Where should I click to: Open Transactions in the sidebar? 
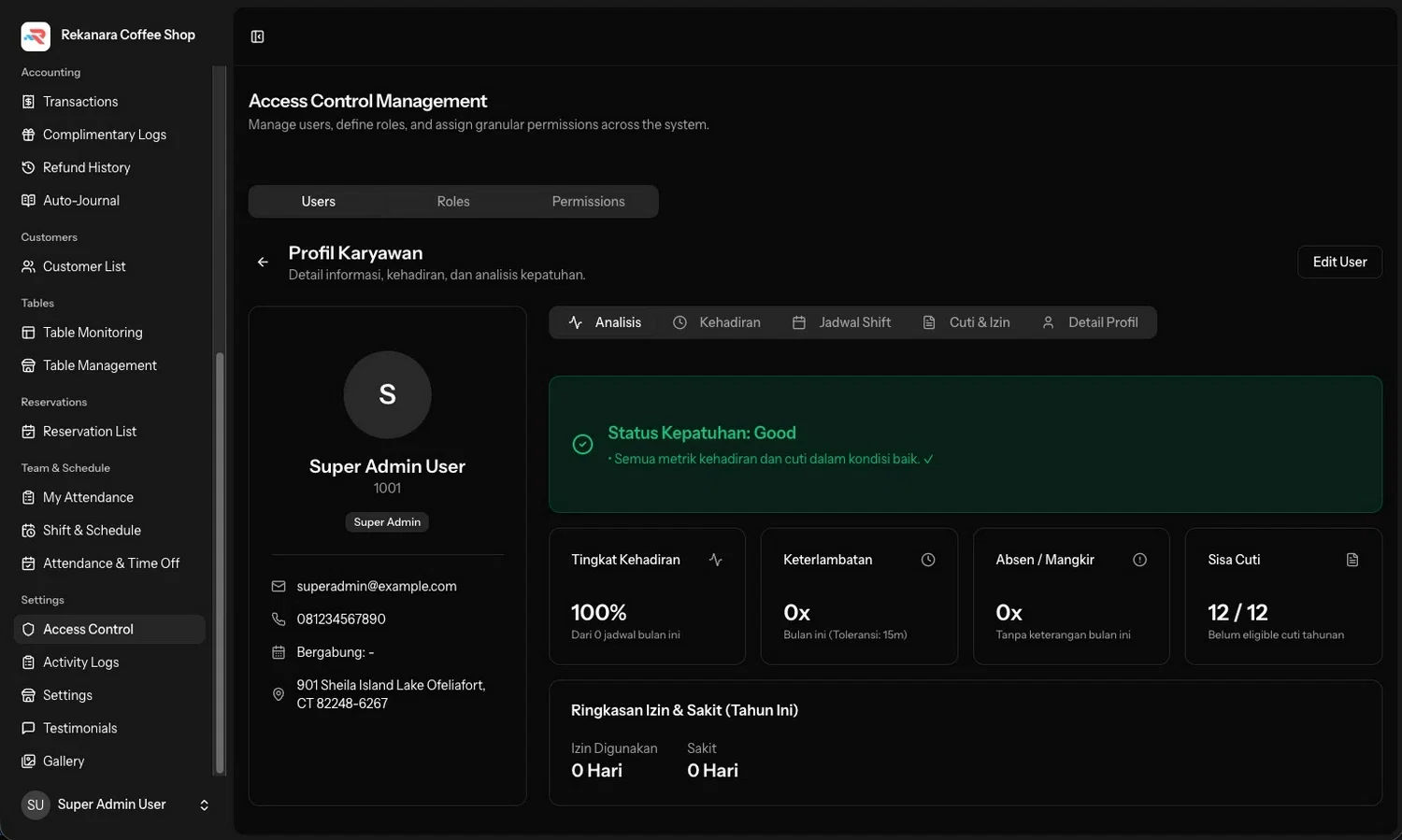109,102
